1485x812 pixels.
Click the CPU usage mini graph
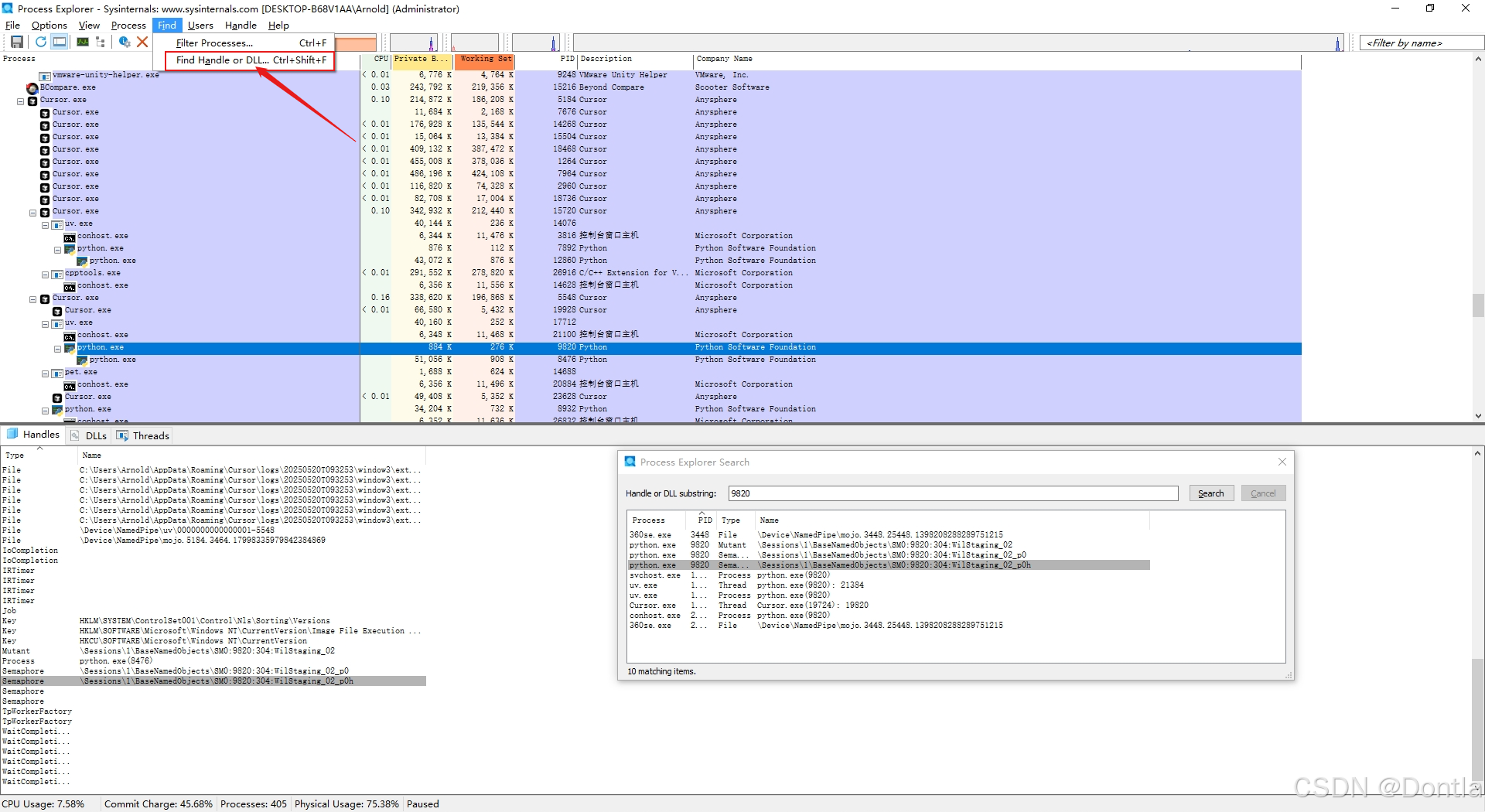coord(413,43)
